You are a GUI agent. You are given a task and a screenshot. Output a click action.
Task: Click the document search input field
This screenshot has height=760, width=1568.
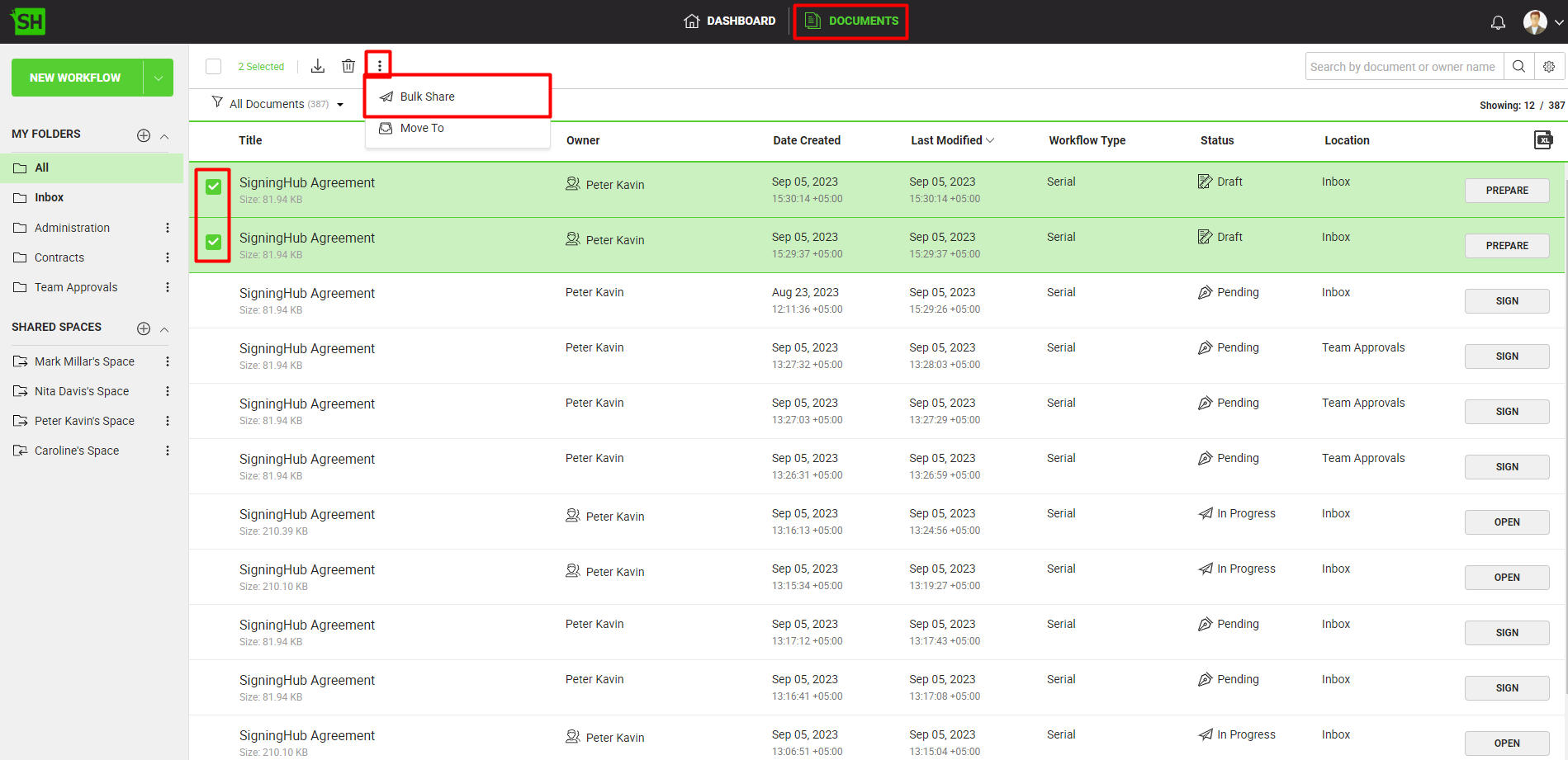click(1403, 67)
